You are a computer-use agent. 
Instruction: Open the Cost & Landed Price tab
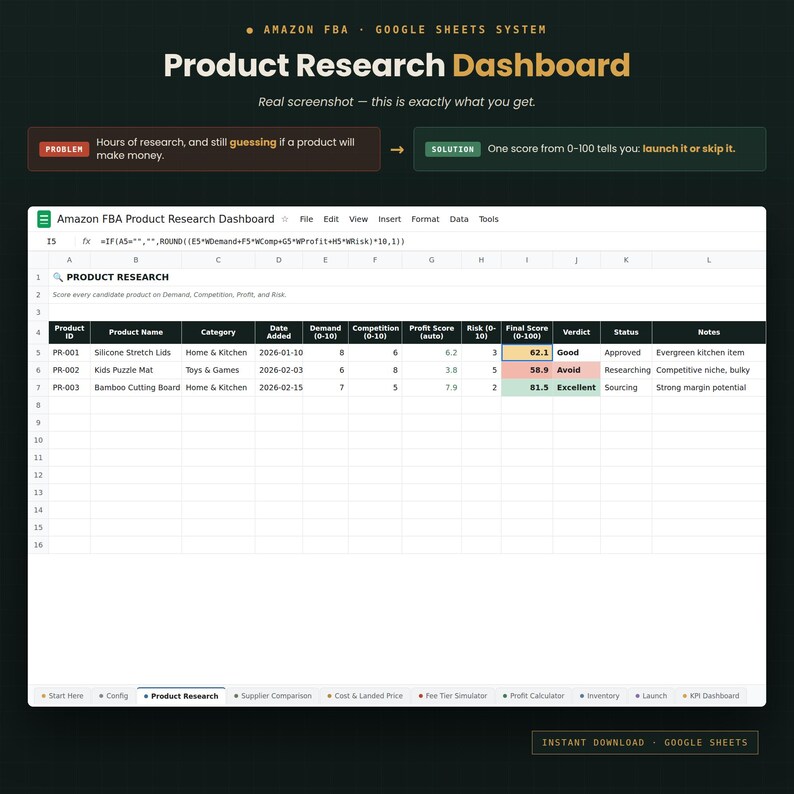(x=365, y=696)
